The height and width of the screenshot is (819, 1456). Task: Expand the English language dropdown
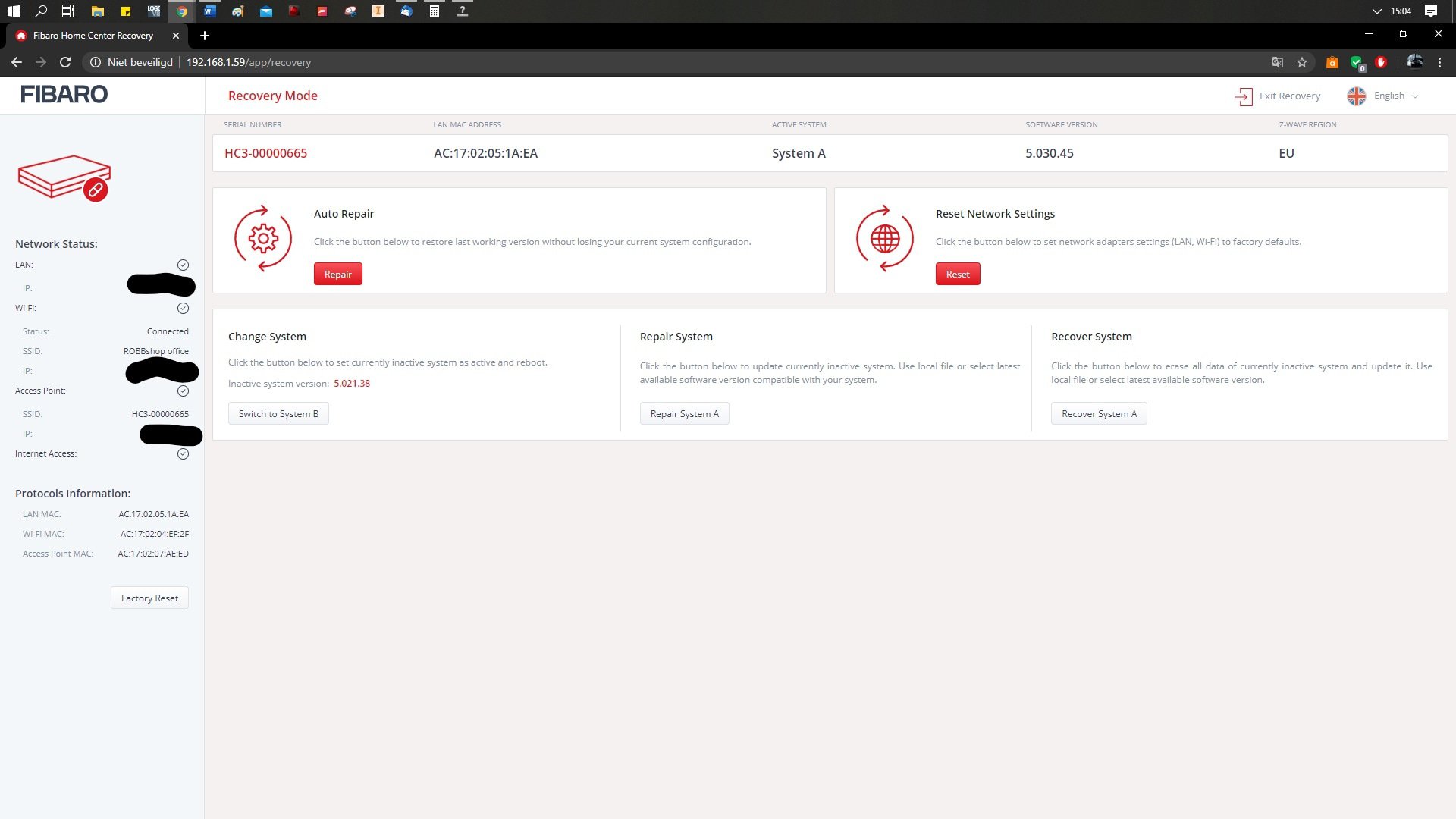[1395, 96]
